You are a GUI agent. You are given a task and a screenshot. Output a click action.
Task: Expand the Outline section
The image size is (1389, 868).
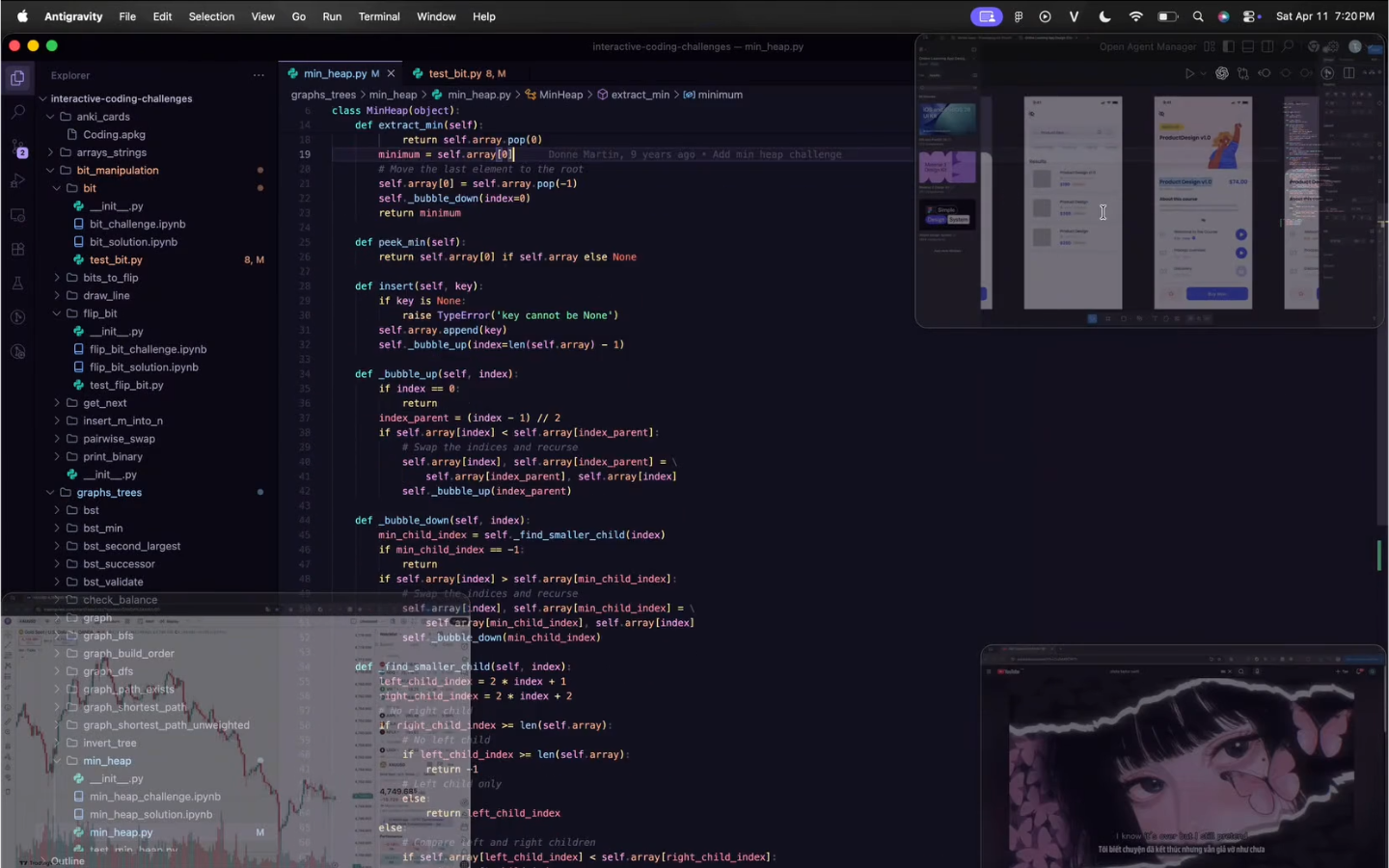[68, 861]
